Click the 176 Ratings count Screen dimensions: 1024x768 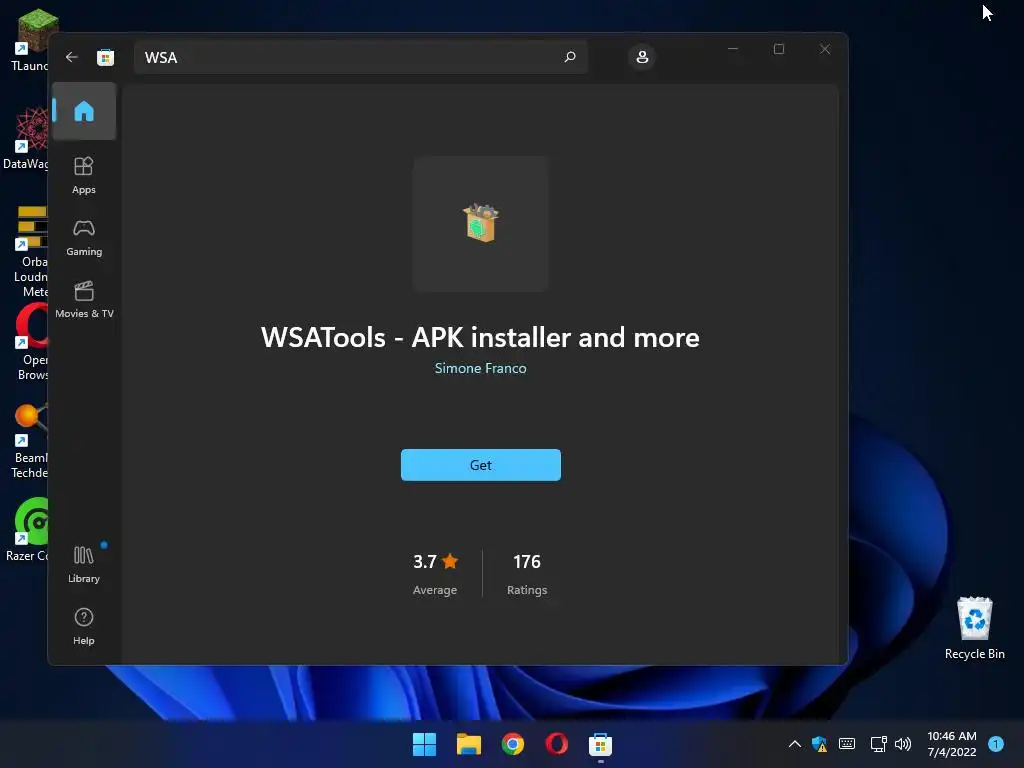(527, 574)
